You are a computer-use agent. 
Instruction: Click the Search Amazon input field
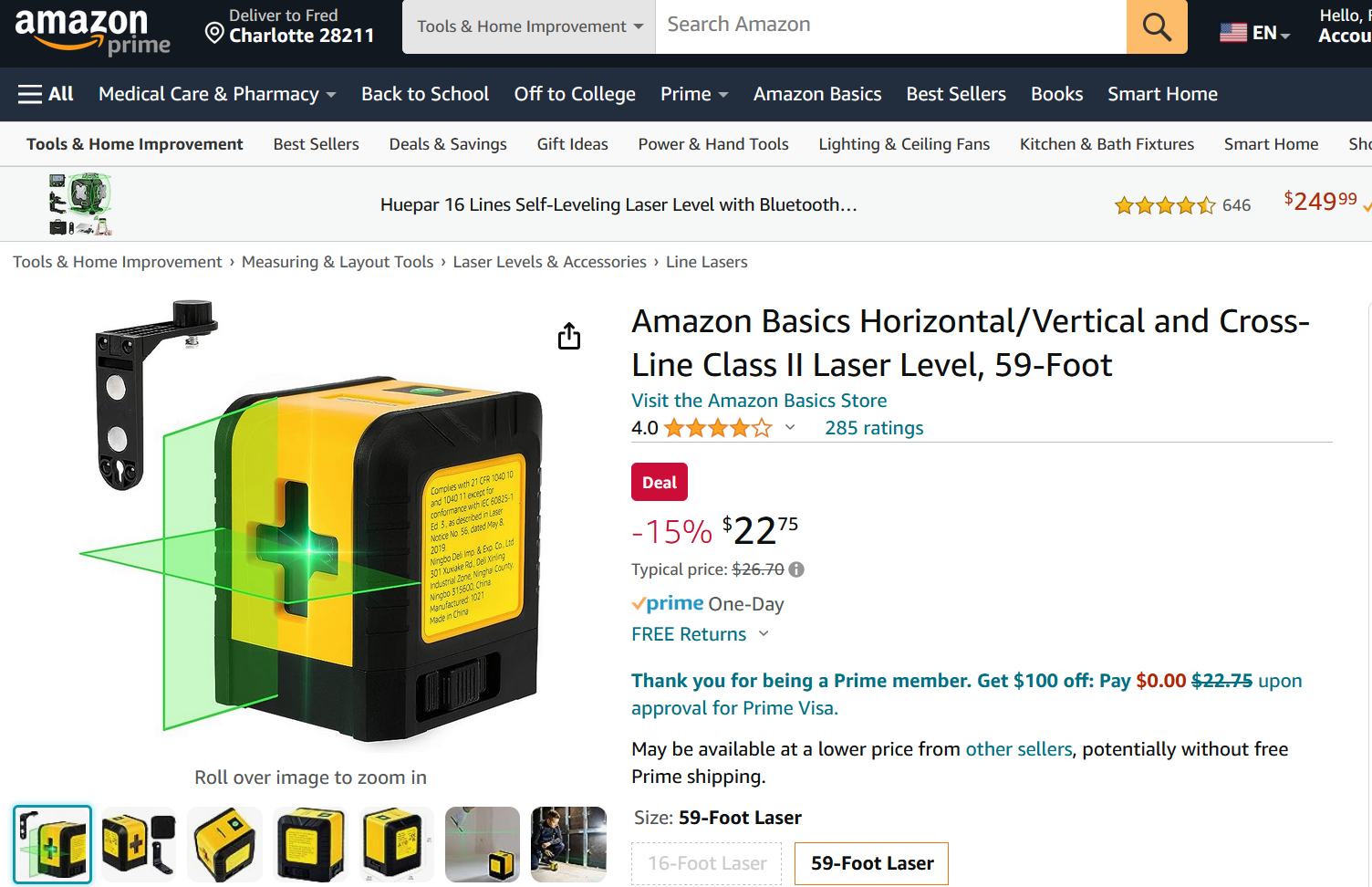click(891, 26)
